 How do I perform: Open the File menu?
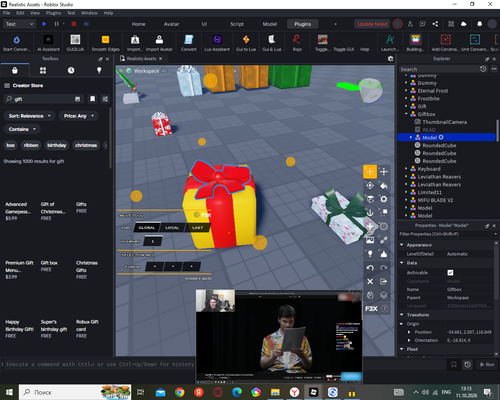coord(7,13)
